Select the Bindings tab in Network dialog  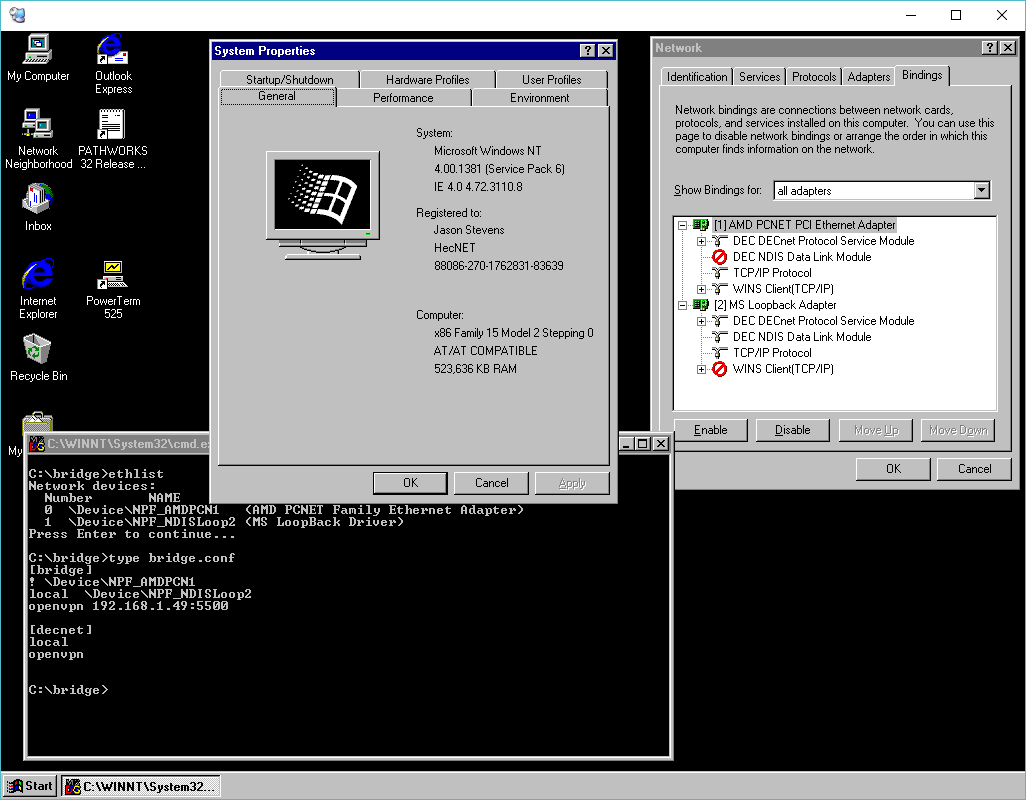click(921, 75)
